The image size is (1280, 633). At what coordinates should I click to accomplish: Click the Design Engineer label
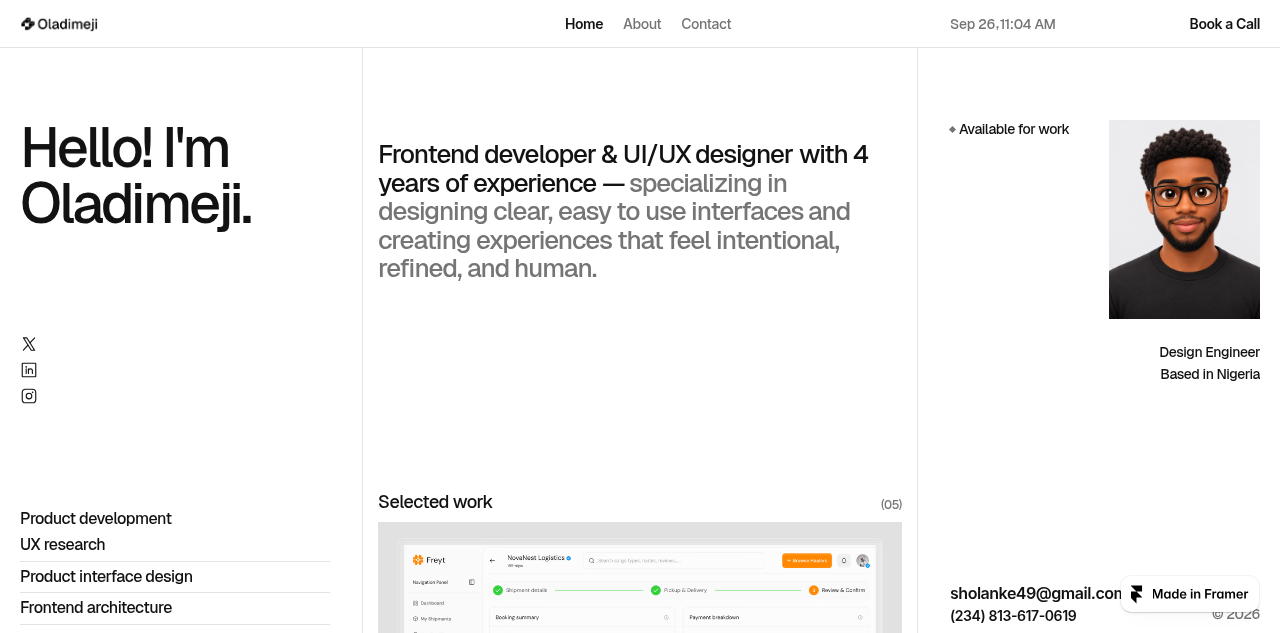(1209, 352)
